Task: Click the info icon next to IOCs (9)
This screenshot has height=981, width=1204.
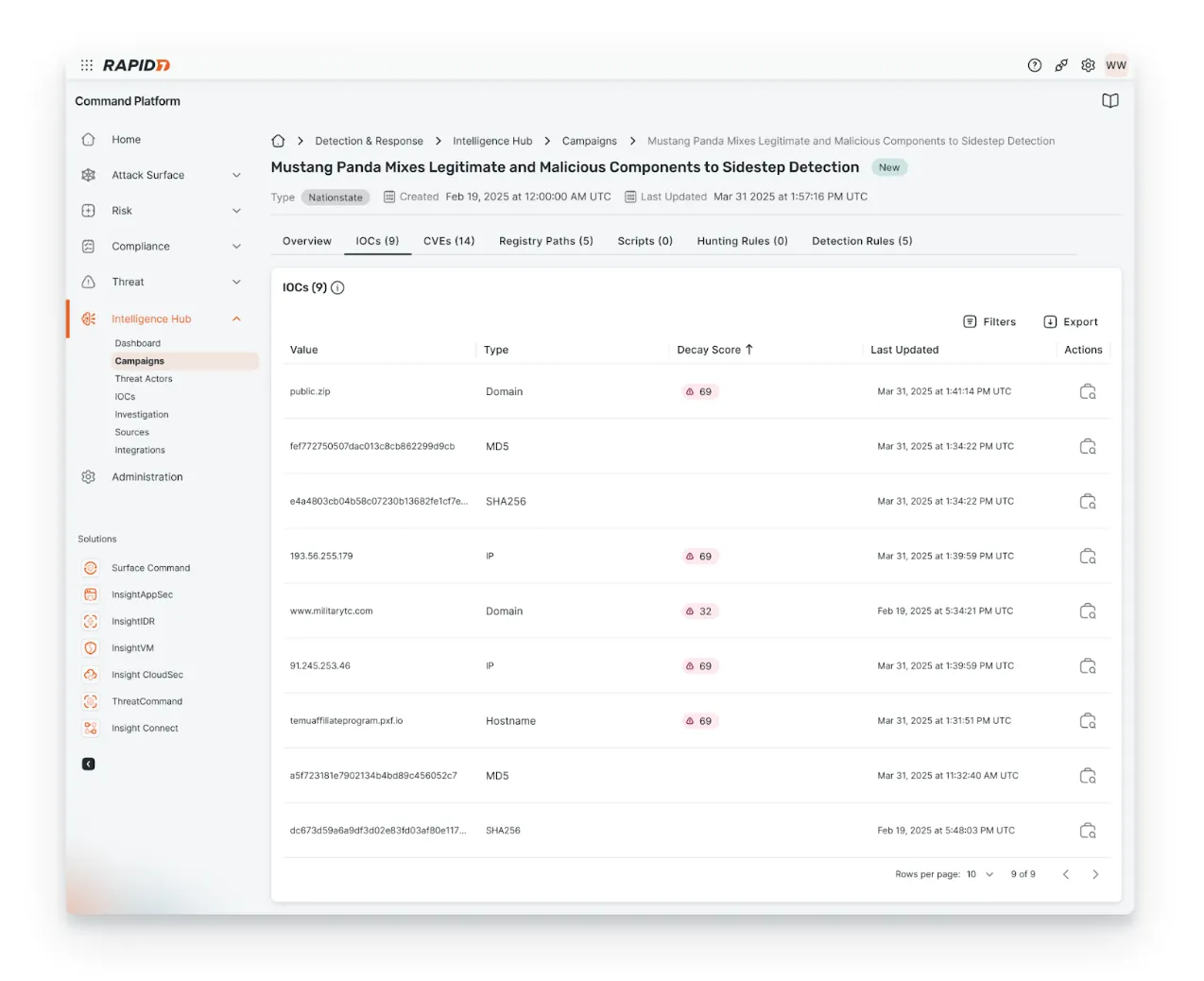Action: click(x=337, y=287)
